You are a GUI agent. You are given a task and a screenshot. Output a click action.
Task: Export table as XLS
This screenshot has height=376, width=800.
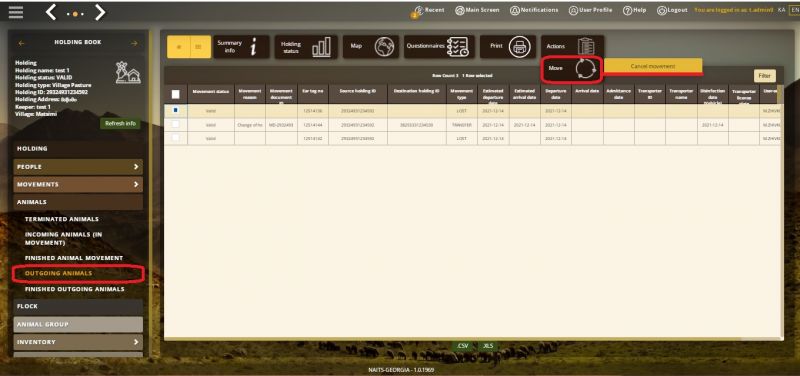488,346
